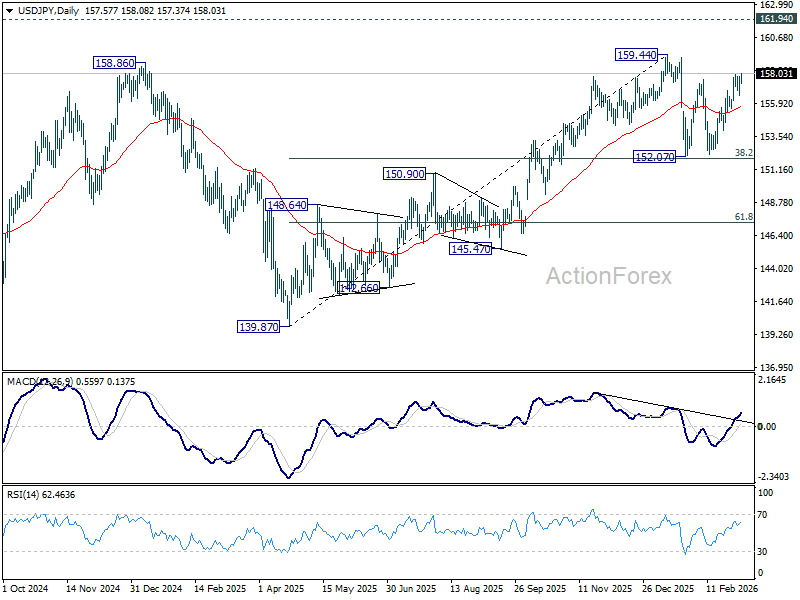Click the 161.940 resistance level tag
Viewport: 800px width, 600px height.
tap(776, 19)
